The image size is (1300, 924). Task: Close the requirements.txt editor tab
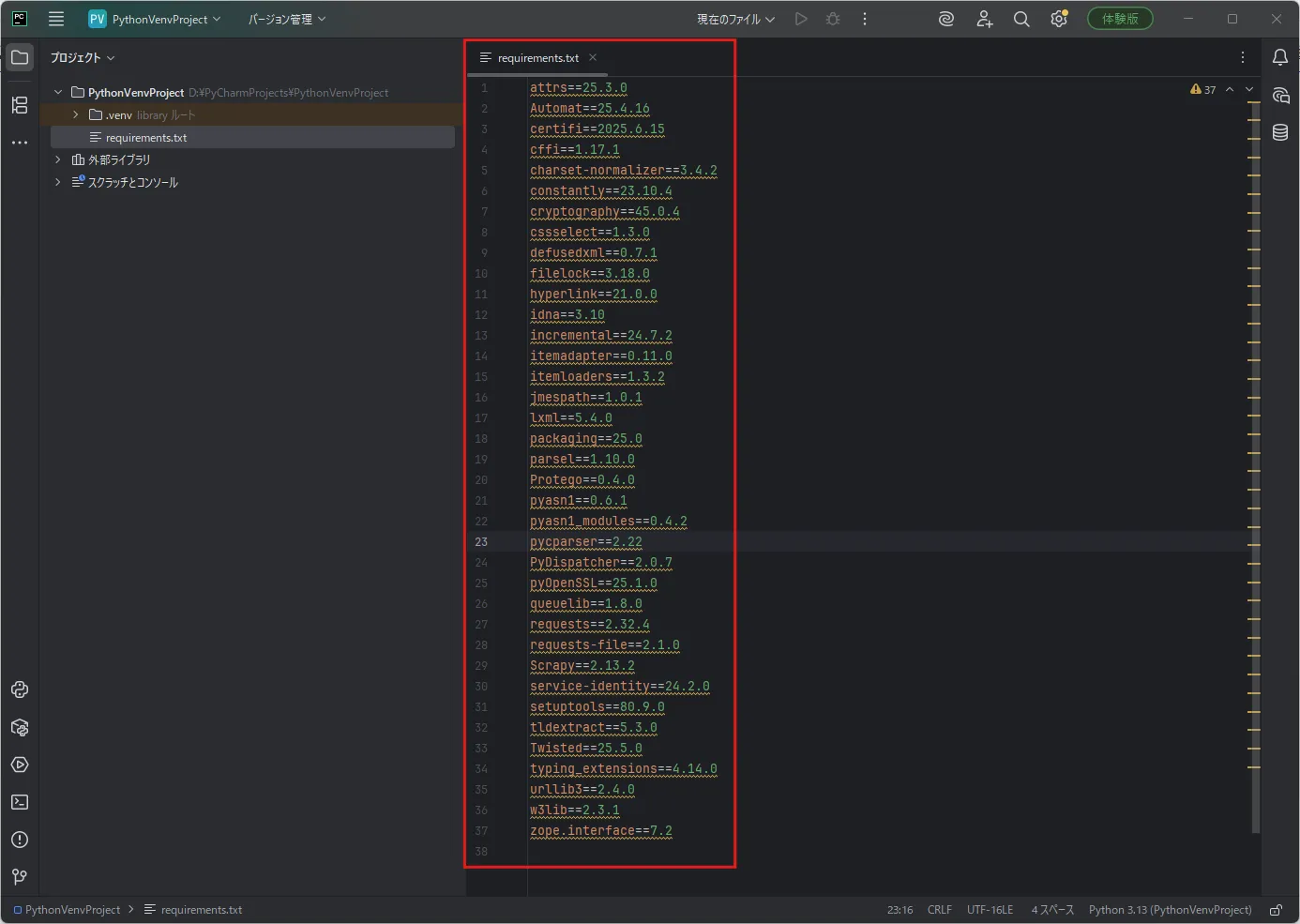pyautogui.click(x=593, y=57)
